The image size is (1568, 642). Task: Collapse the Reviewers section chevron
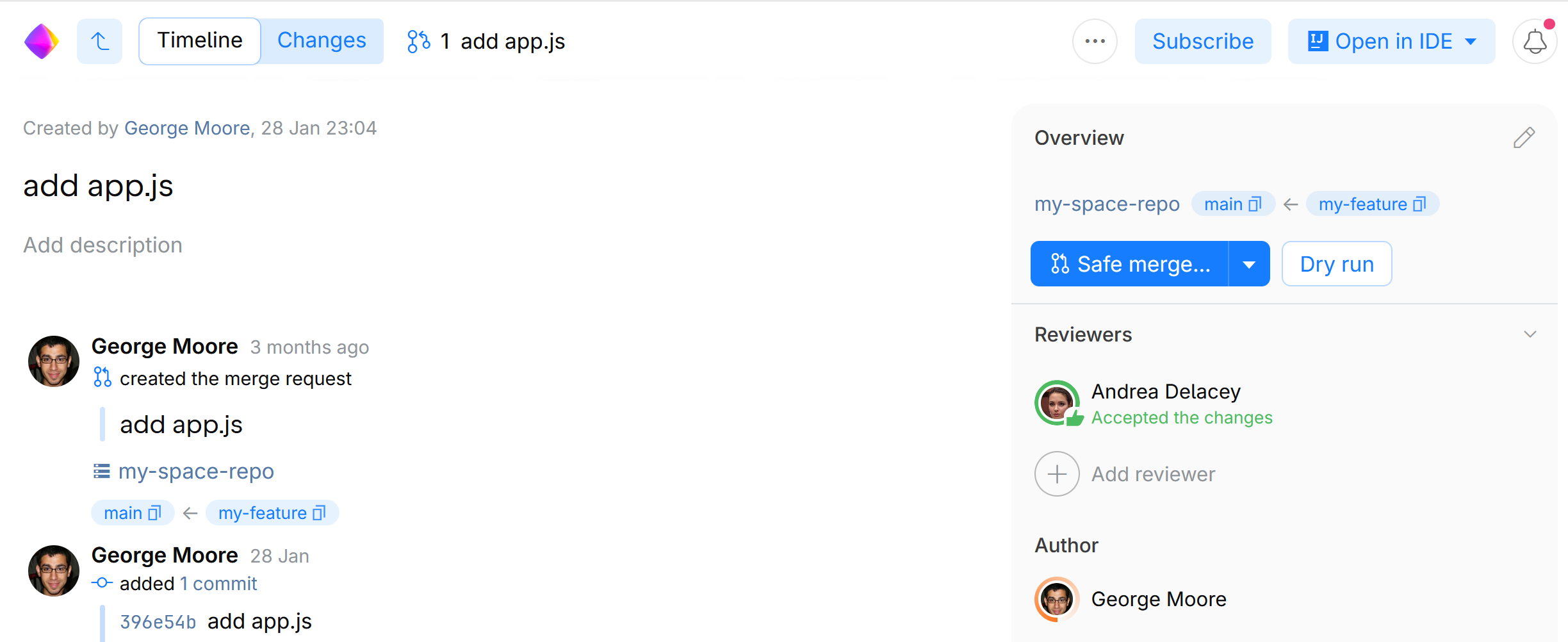pyautogui.click(x=1530, y=334)
